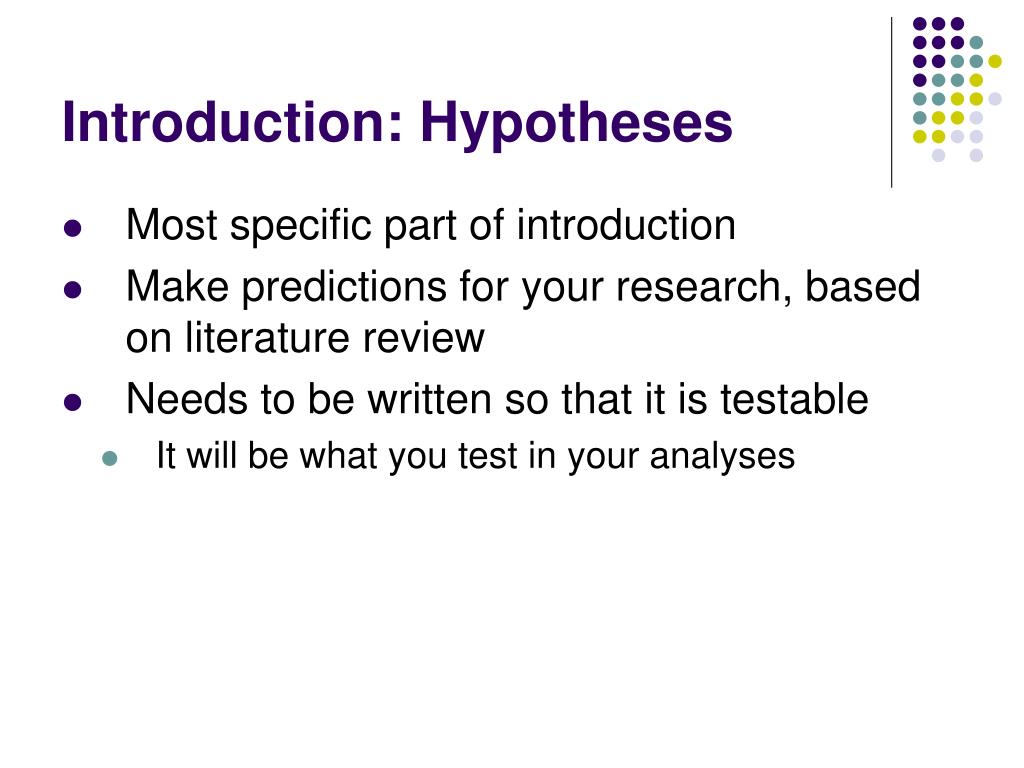Click the bullet before 'Most specific part'

72,228
